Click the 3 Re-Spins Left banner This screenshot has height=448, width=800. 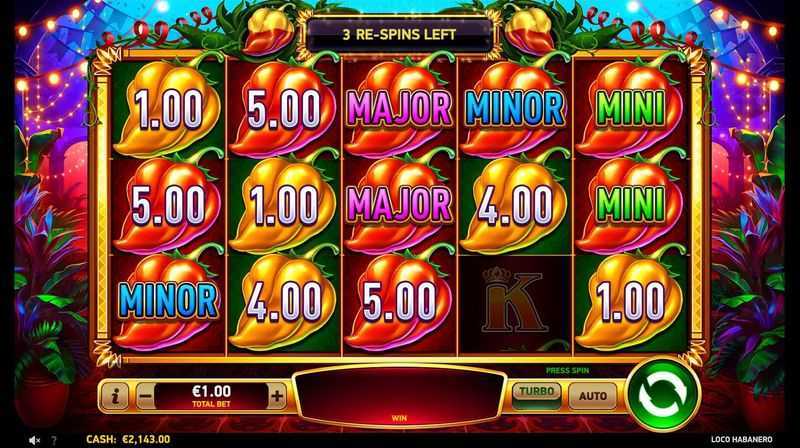coord(399,35)
